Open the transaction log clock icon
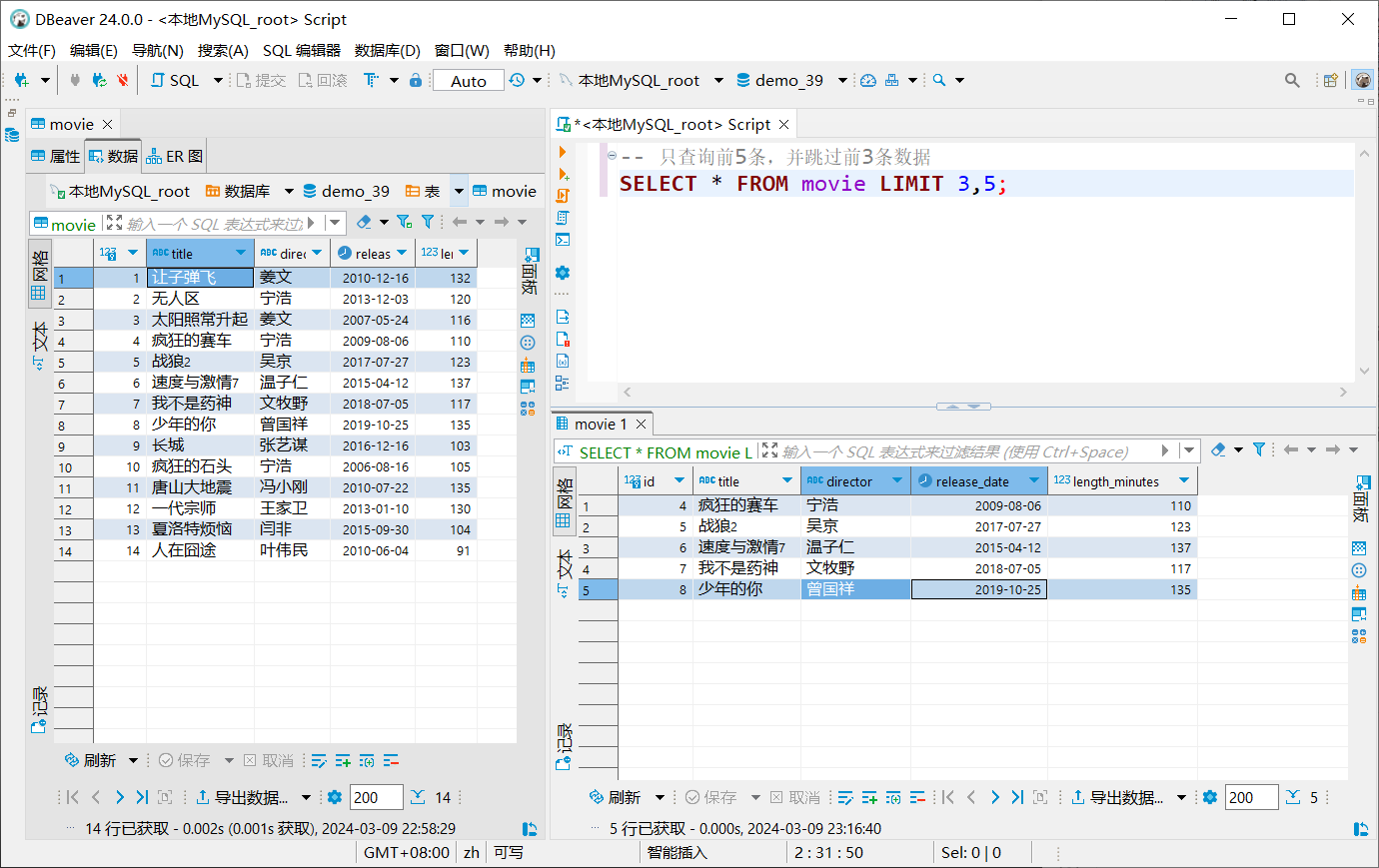This screenshot has width=1379, height=868. pyautogui.click(x=517, y=80)
